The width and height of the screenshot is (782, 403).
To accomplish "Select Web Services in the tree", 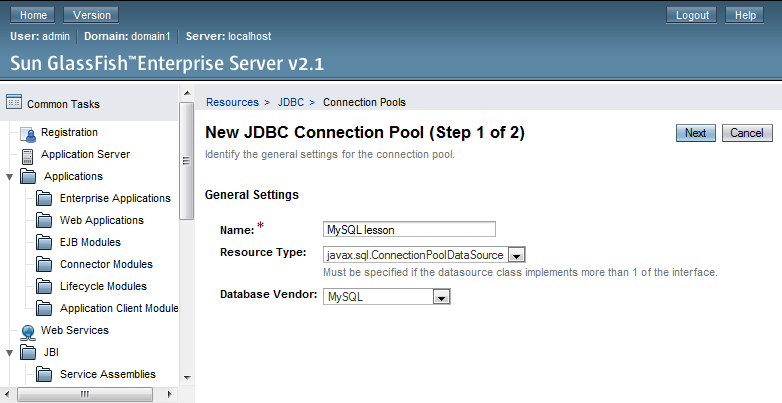I will (75, 330).
